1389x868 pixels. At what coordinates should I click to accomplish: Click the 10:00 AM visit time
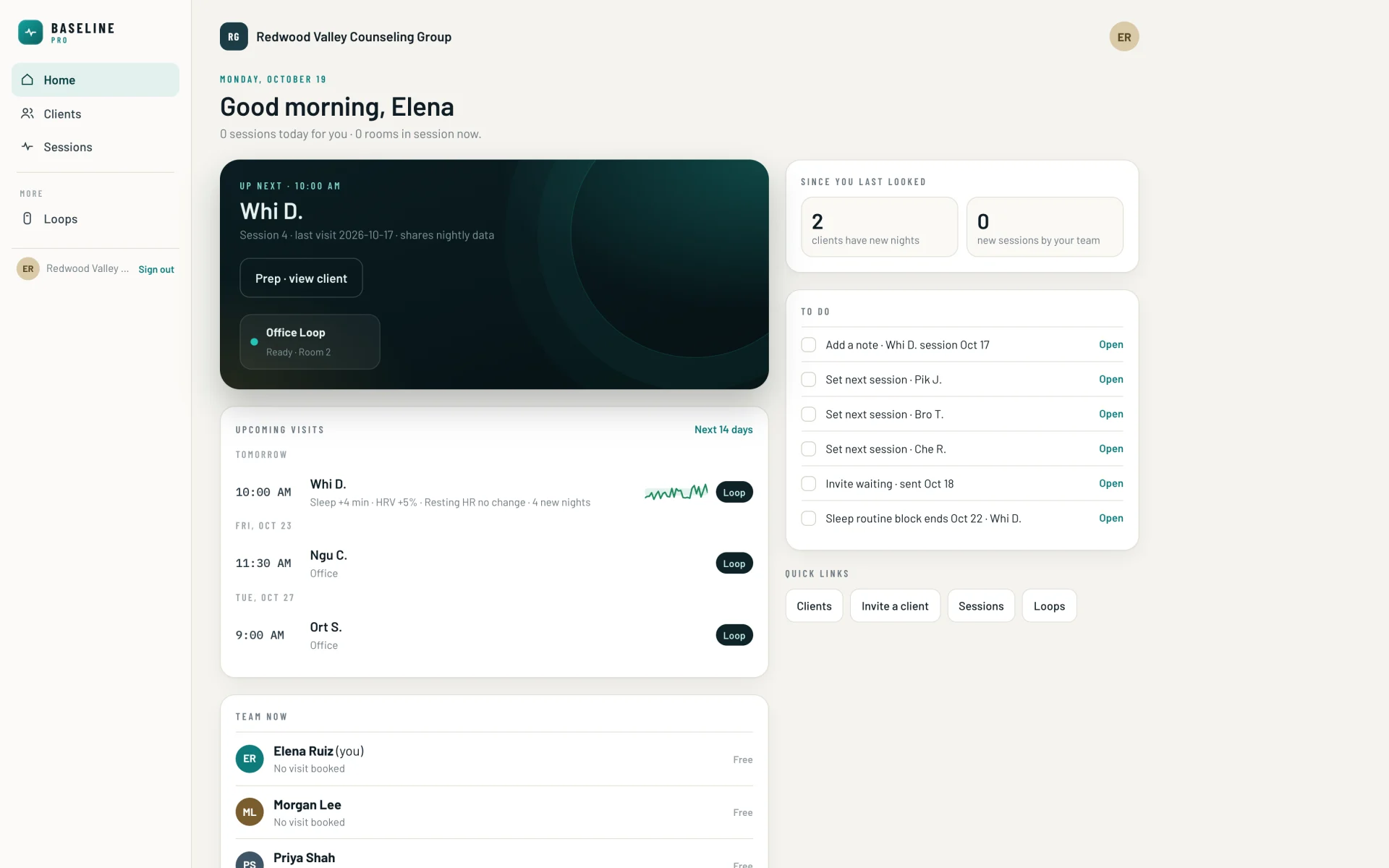[263, 493]
